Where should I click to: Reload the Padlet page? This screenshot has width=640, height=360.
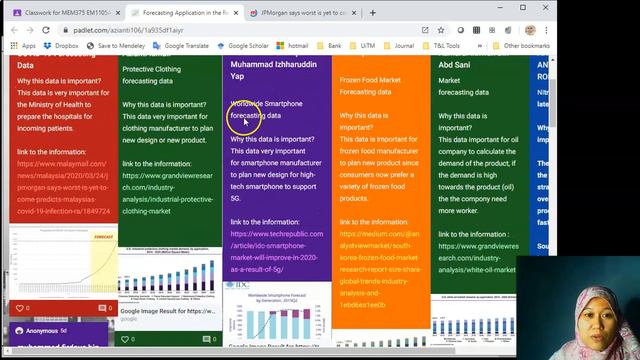(x=46, y=30)
